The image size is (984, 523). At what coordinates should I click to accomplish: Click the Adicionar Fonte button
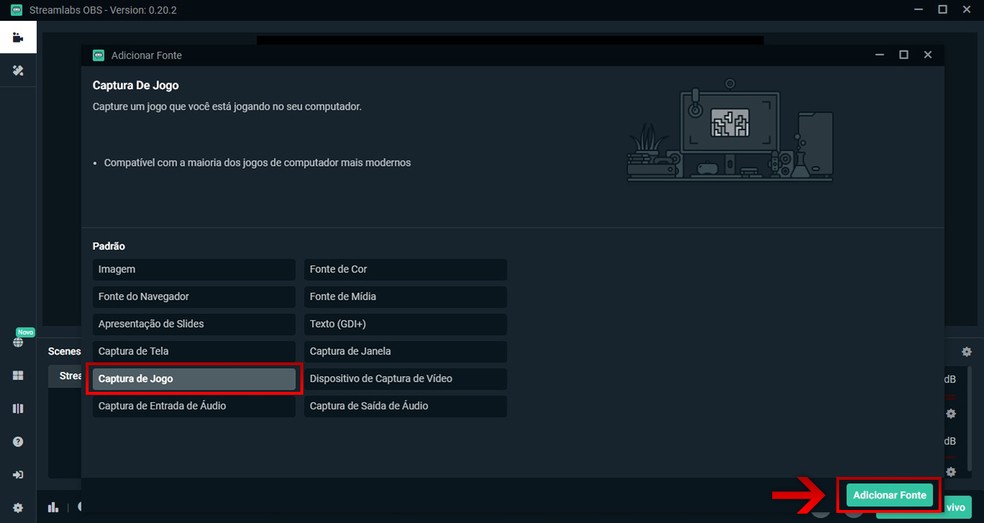889,495
